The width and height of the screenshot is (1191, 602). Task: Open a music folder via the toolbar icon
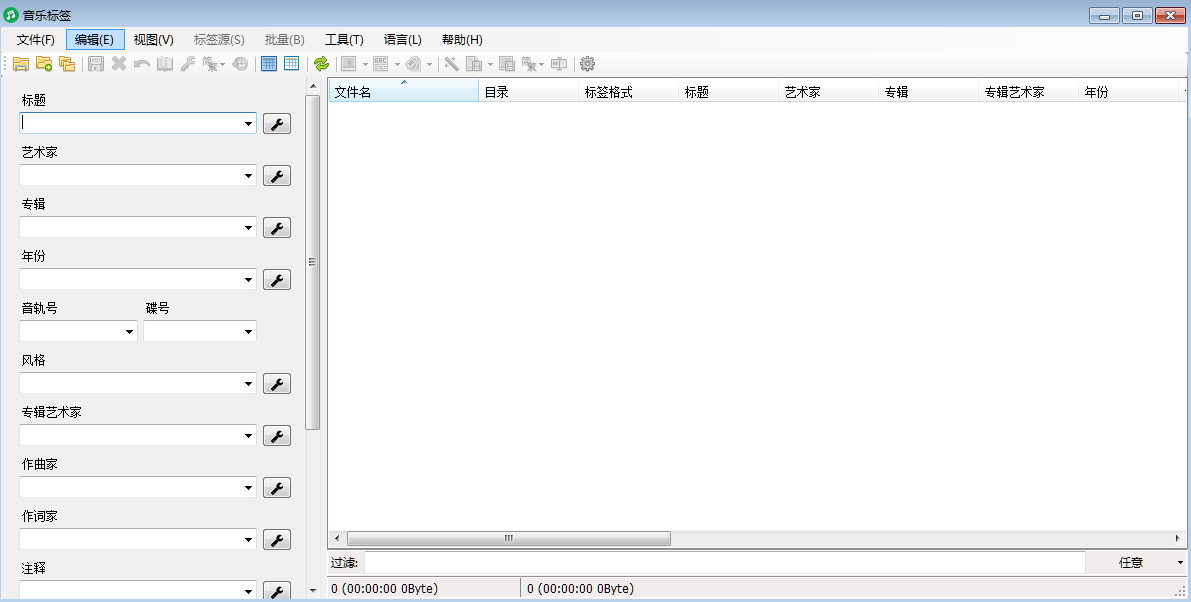pos(22,63)
